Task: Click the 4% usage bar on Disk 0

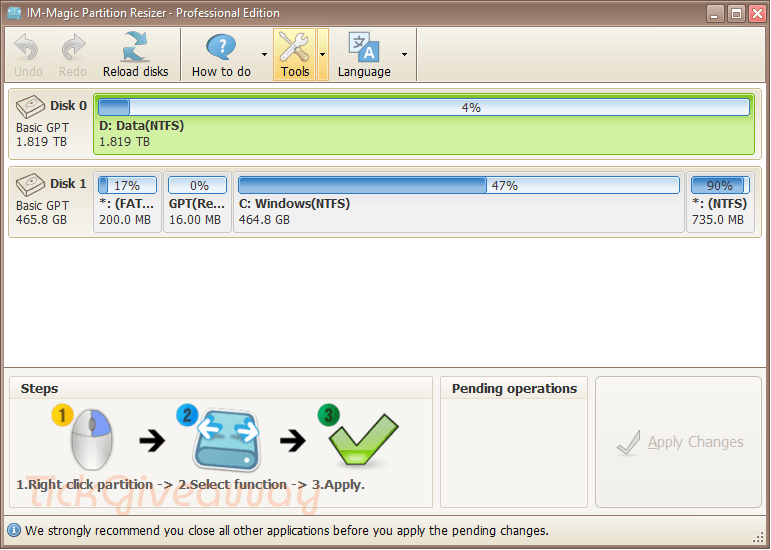Action: click(424, 107)
